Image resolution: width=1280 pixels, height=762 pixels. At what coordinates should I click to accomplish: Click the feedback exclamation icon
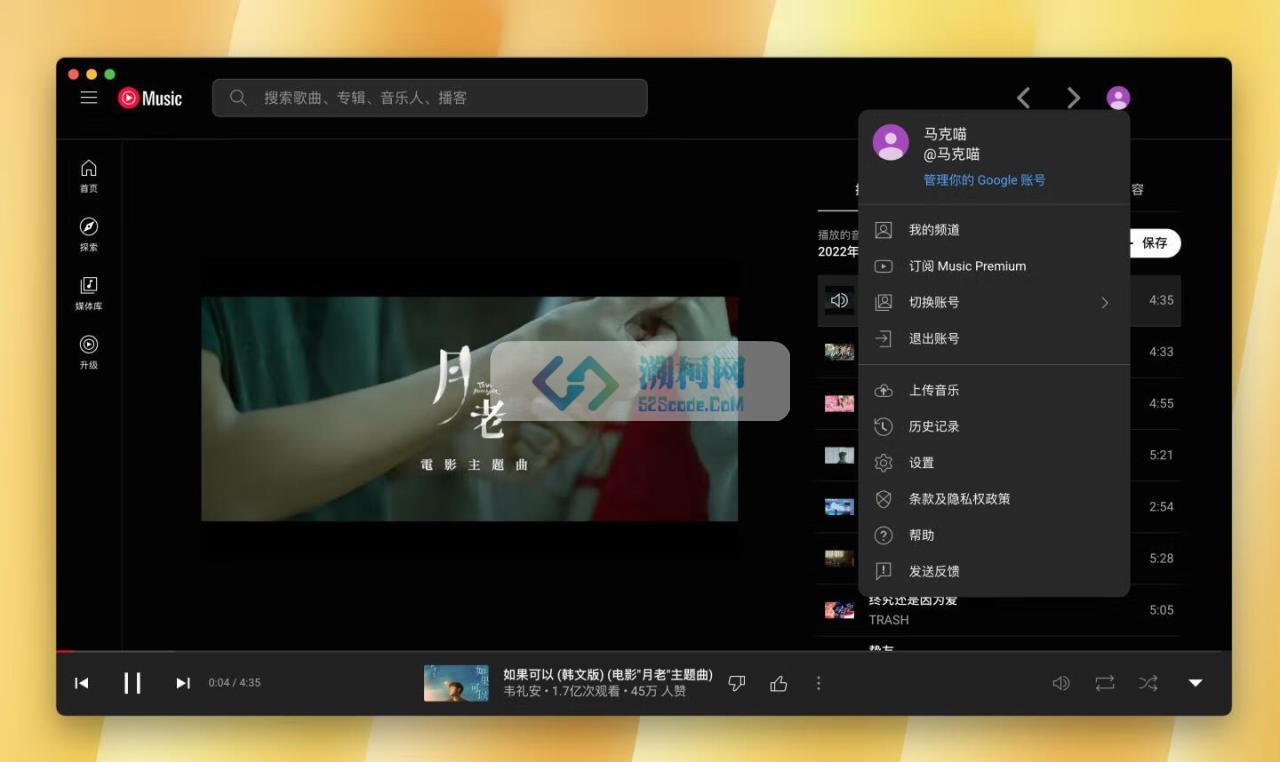[x=883, y=571]
